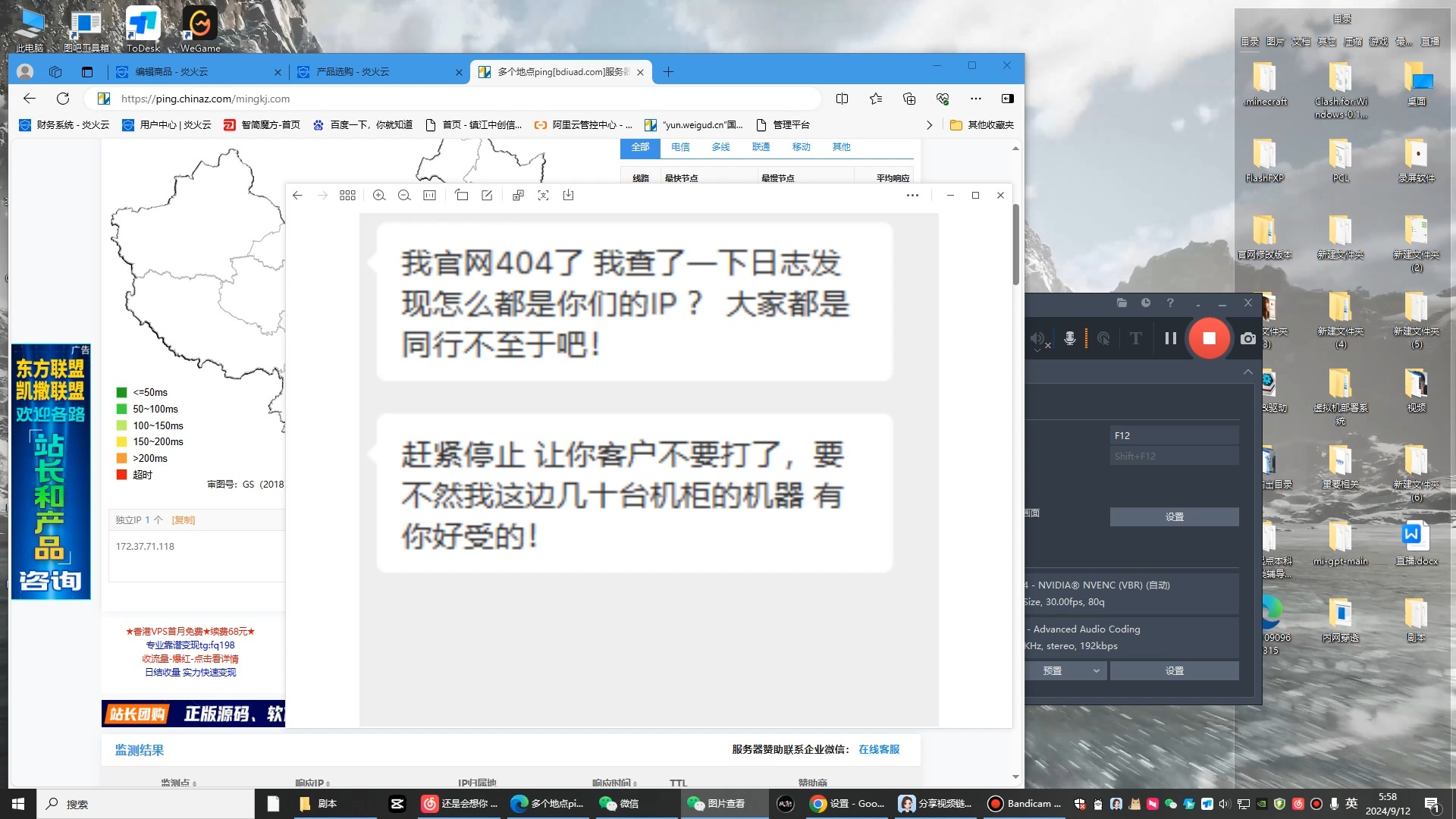Open Edge collections icon

(909, 99)
